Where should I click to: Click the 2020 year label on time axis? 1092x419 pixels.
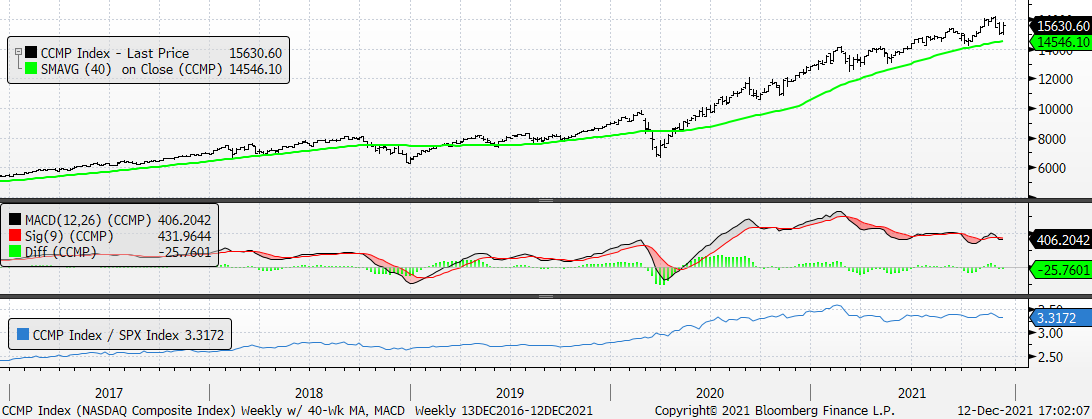[x=710, y=393]
